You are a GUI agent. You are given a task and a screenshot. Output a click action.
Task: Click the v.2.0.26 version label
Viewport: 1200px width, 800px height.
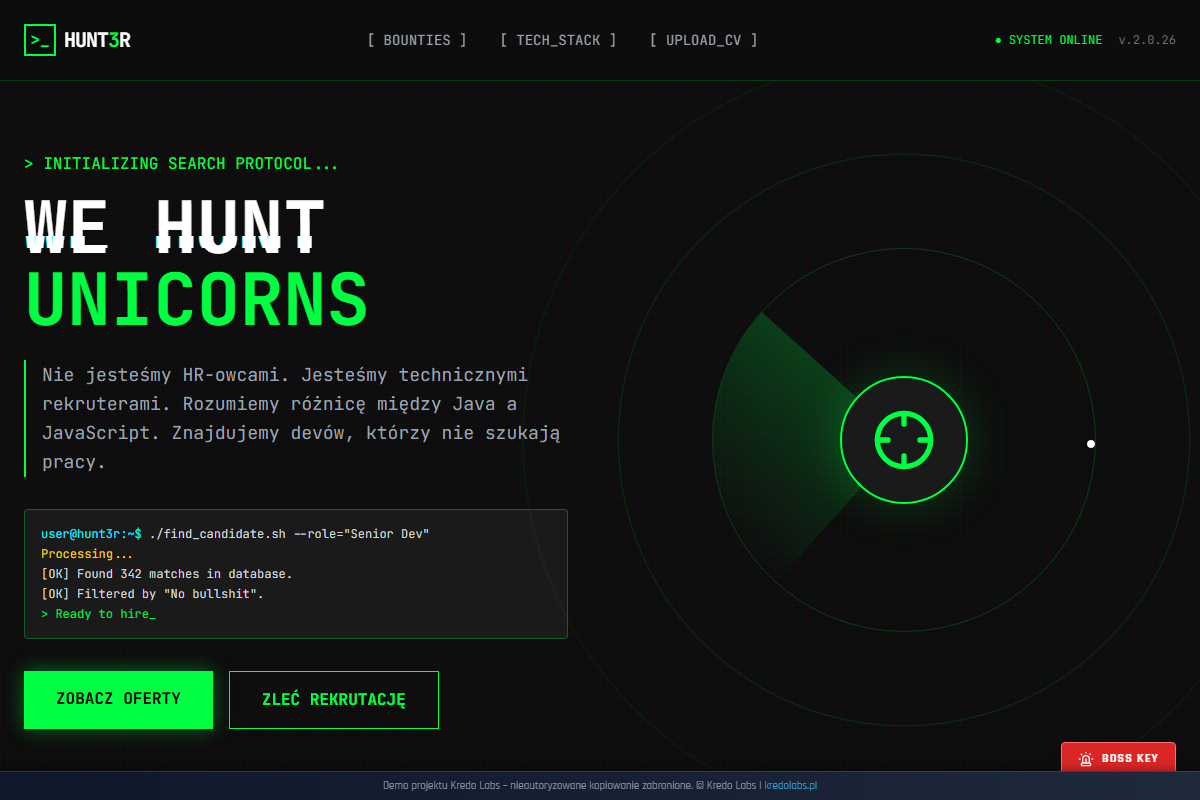point(1147,40)
